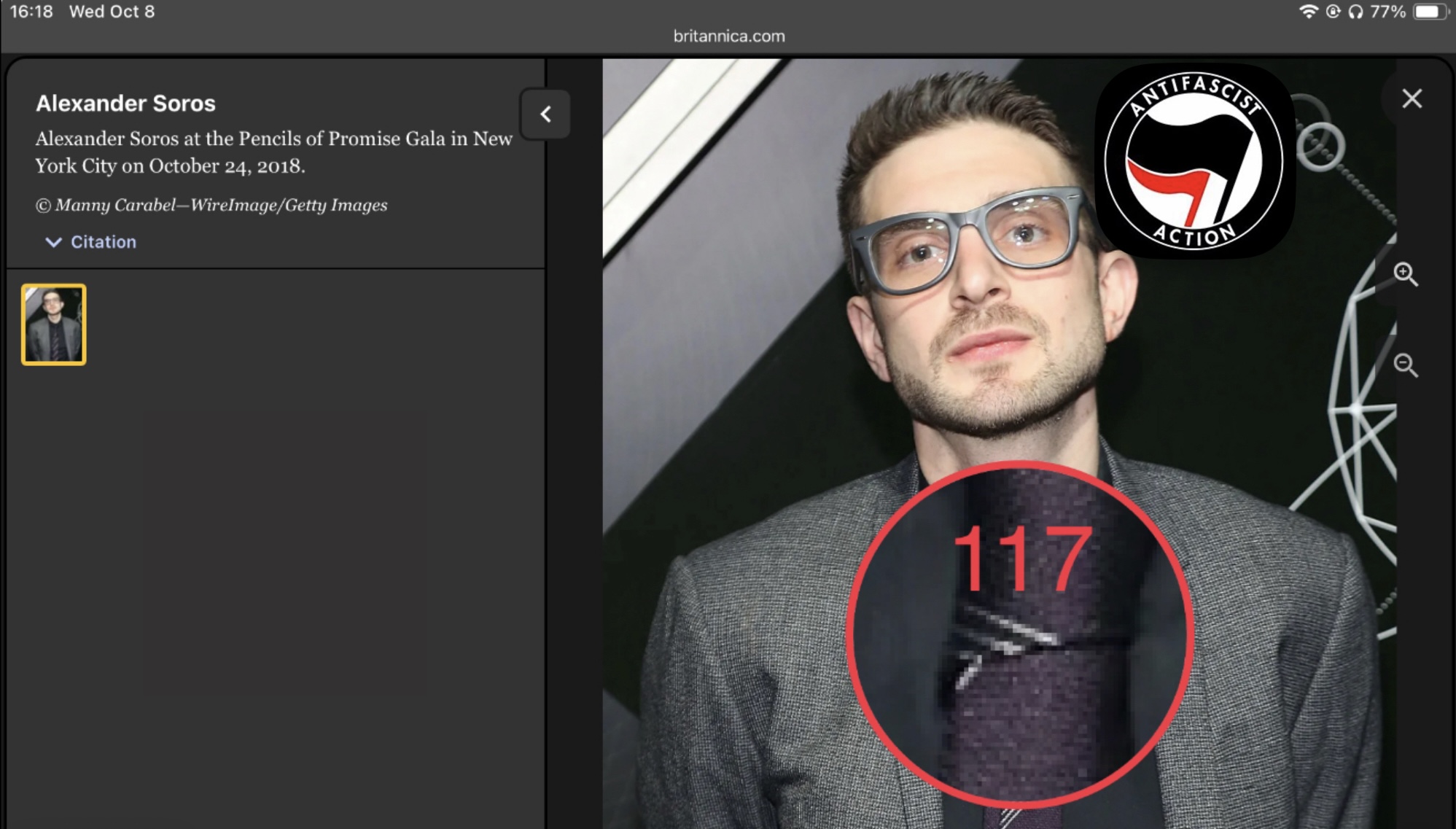Tap the orientation lock status icon

(1333, 12)
